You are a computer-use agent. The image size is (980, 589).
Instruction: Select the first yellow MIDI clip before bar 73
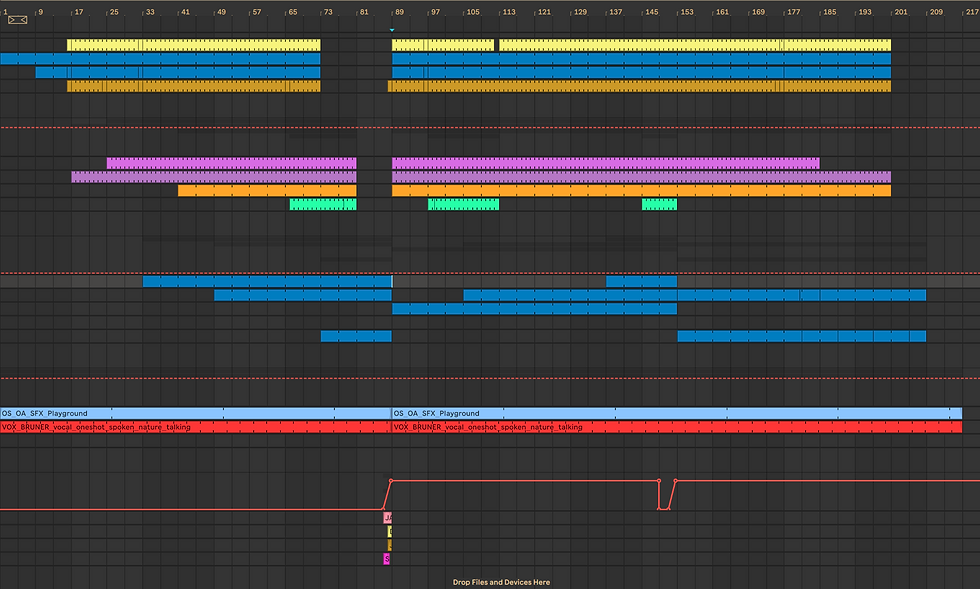pos(194,45)
